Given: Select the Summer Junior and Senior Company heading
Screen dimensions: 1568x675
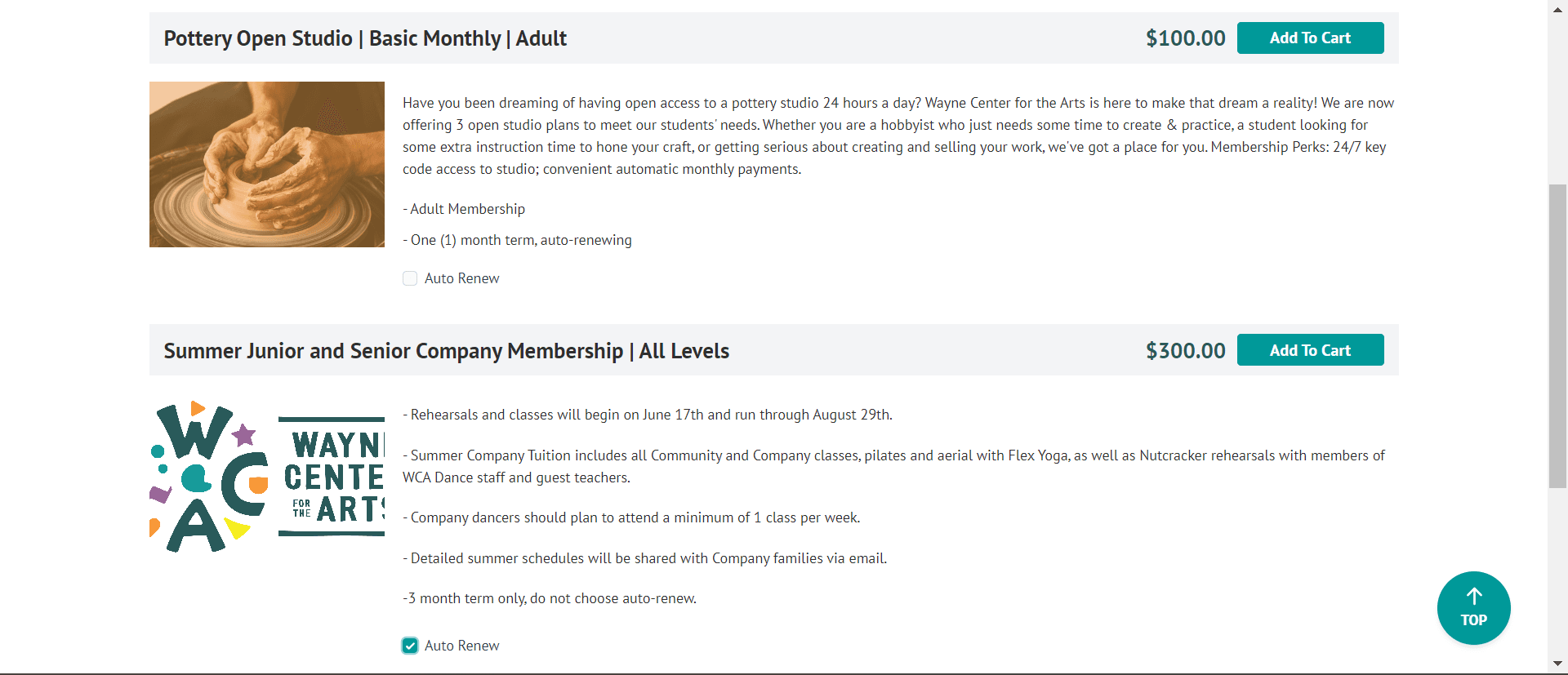Looking at the screenshot, I should (446, 351).
